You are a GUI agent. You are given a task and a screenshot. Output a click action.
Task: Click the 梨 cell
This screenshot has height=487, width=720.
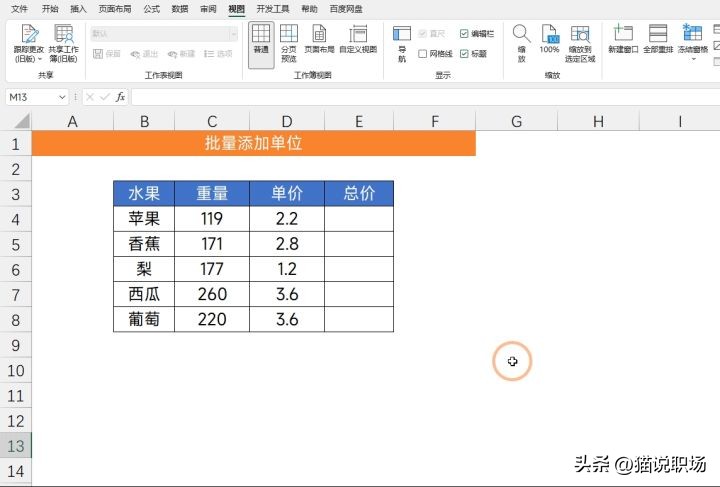click(x=144, y=269)
